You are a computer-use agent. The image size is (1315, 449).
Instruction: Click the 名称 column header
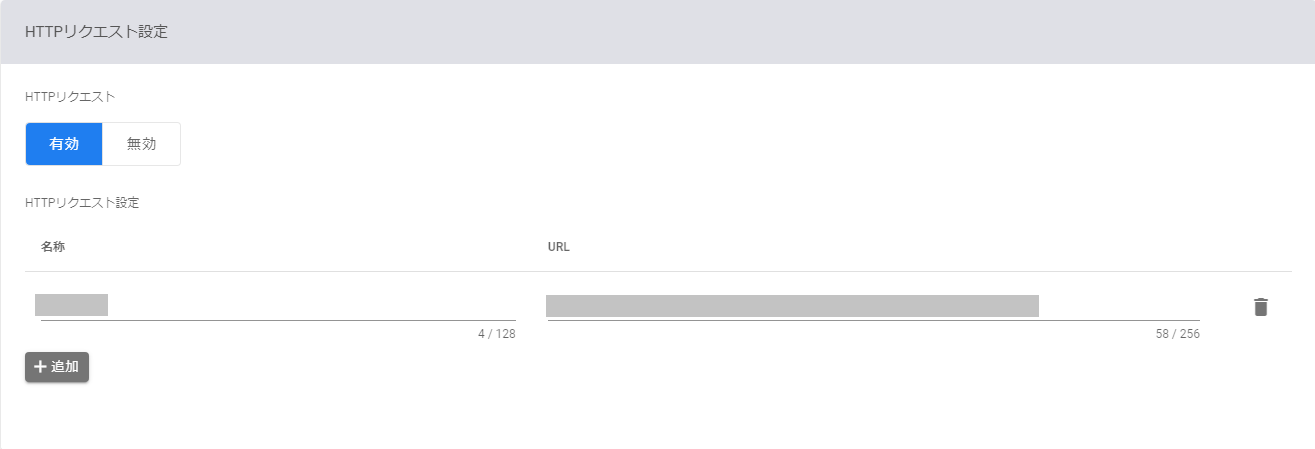coord(53,246)
